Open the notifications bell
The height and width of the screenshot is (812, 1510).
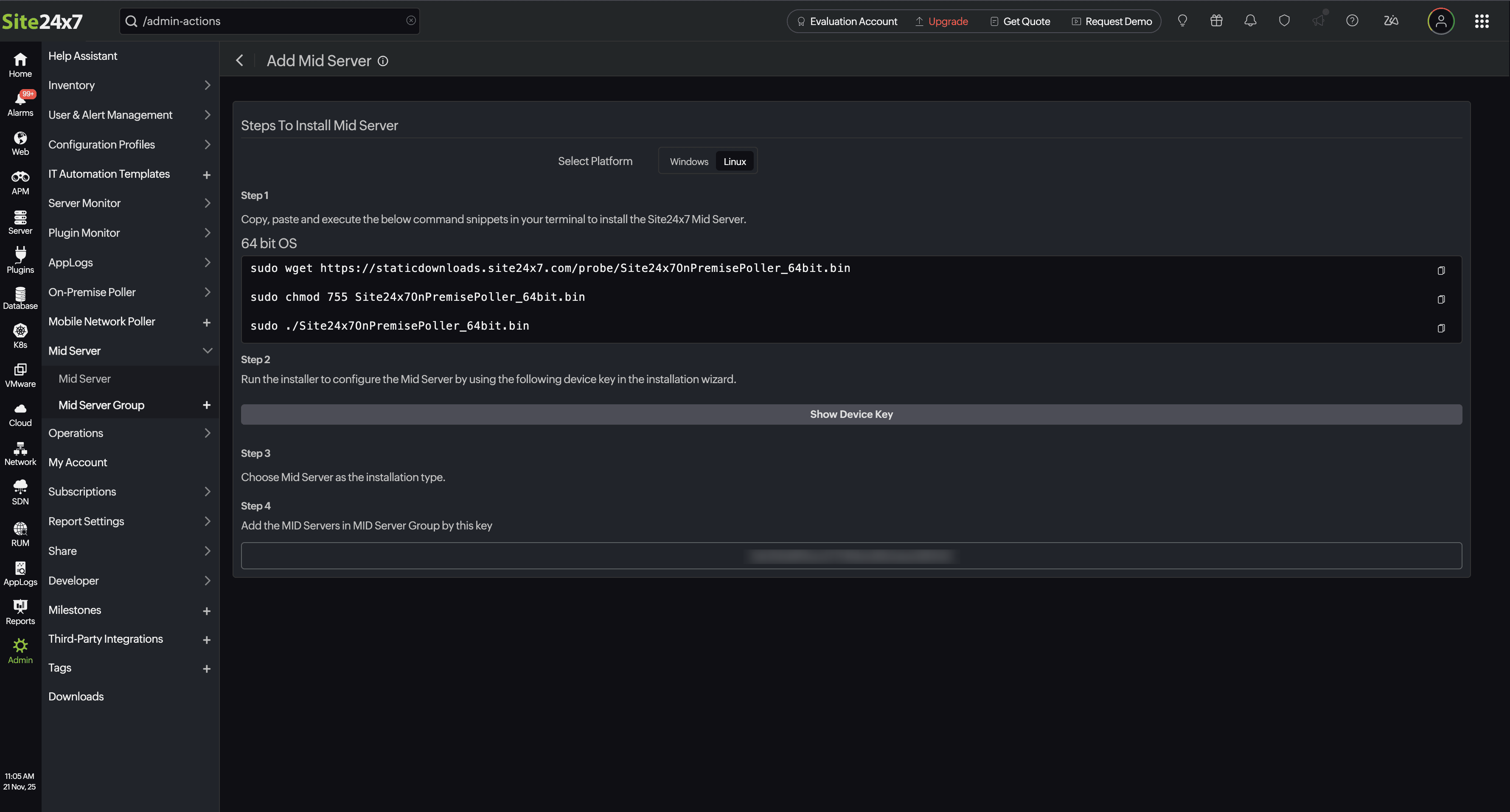point(1250,20)
